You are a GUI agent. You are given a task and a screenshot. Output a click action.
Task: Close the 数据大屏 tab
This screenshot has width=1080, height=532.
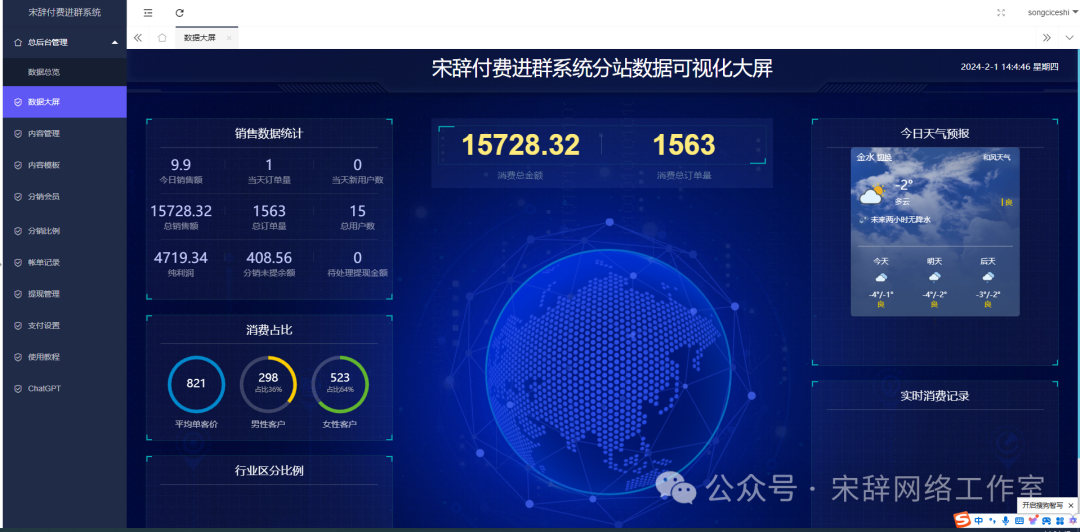(x=228, y=39)
